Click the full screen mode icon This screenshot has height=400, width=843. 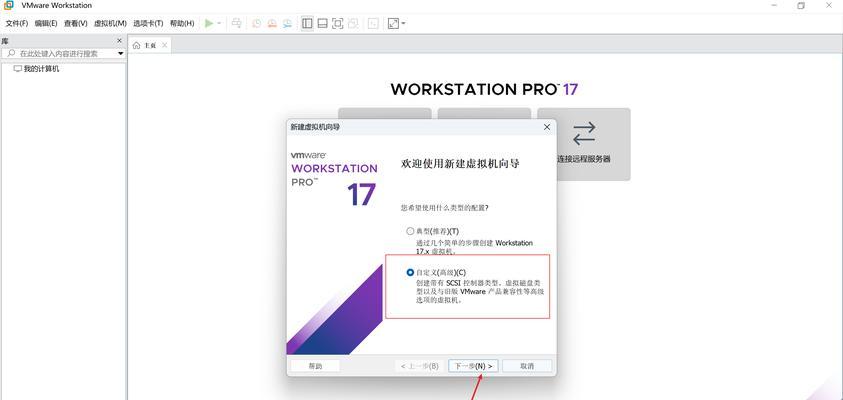pos(338,23)
